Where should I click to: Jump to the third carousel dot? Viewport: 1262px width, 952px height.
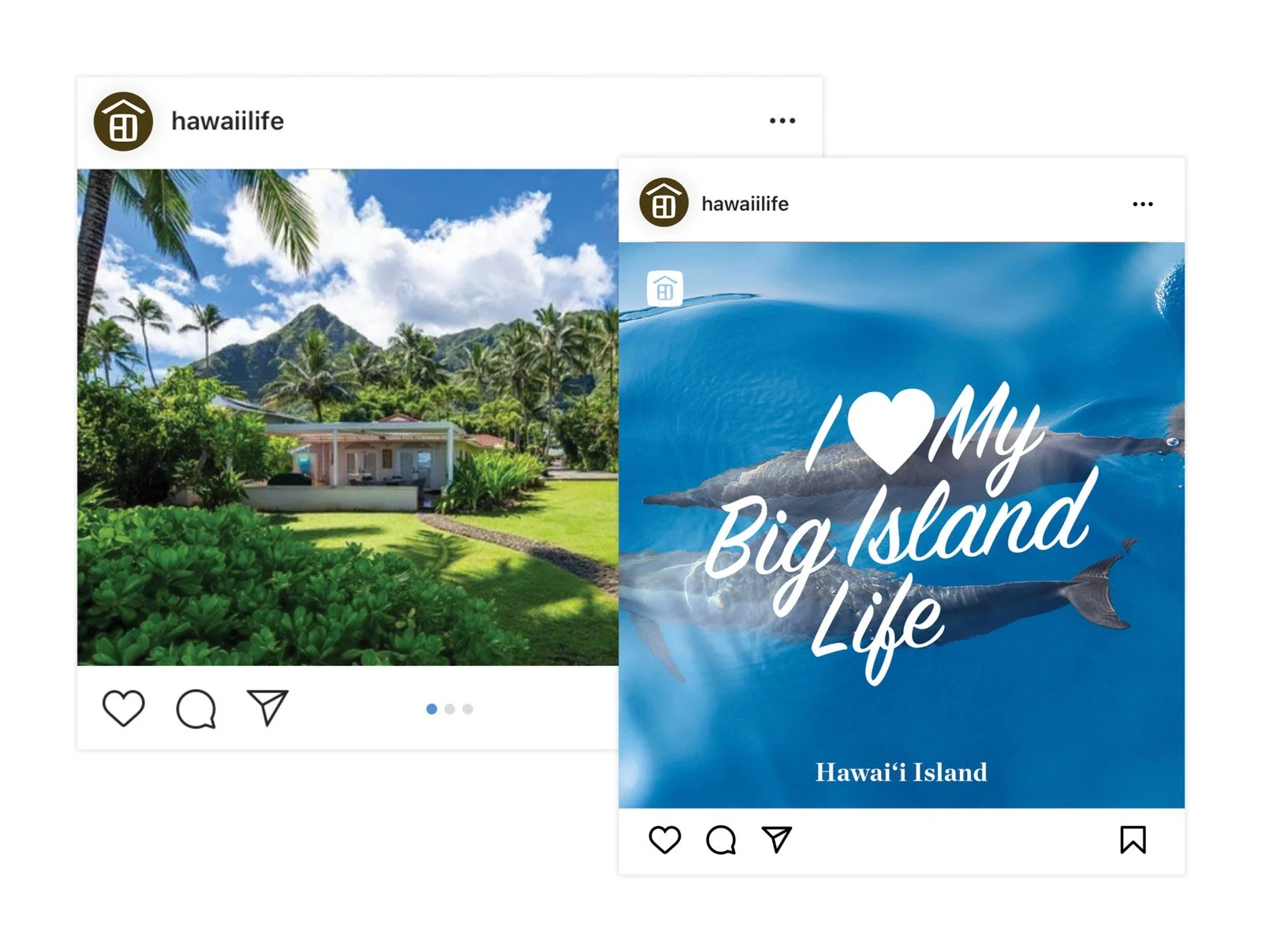coord(468,709)
